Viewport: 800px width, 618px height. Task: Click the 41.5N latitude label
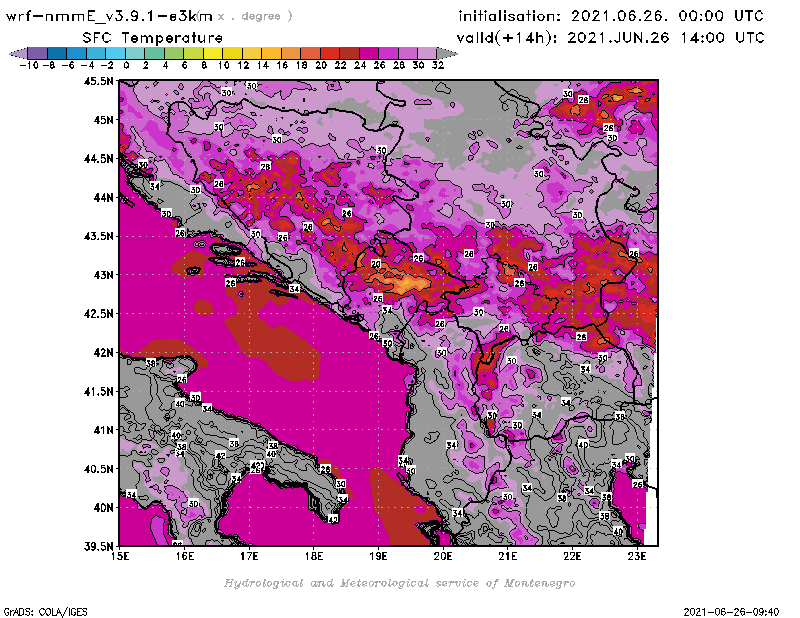coord(98,391)
